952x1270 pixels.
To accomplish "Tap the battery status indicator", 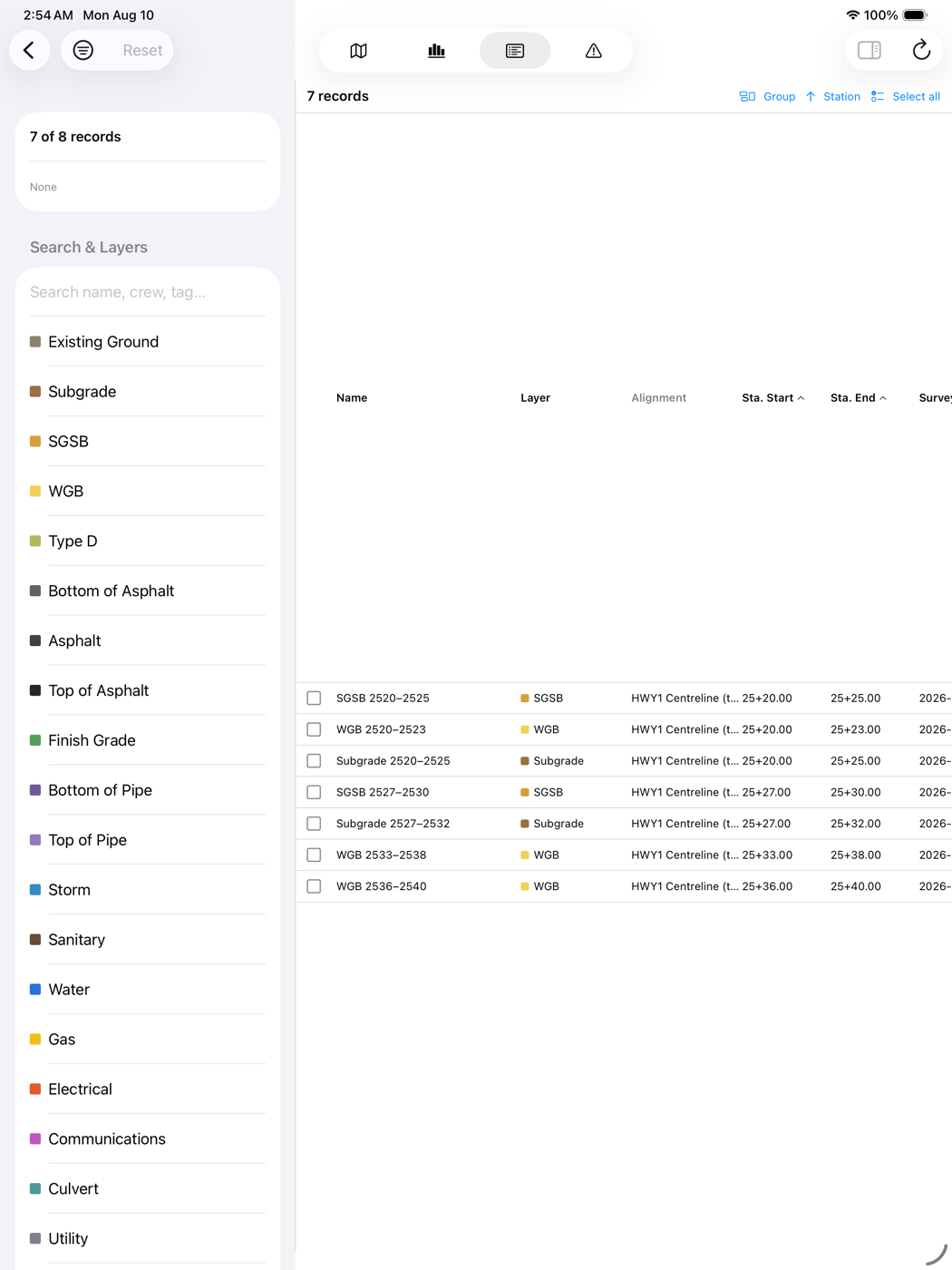I will click(915, 15).
